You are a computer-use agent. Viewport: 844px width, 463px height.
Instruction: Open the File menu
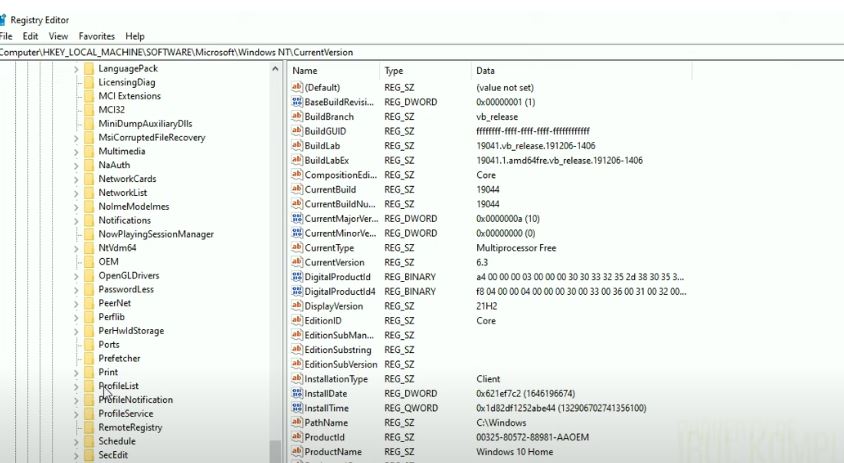click(x=6, y=36)
